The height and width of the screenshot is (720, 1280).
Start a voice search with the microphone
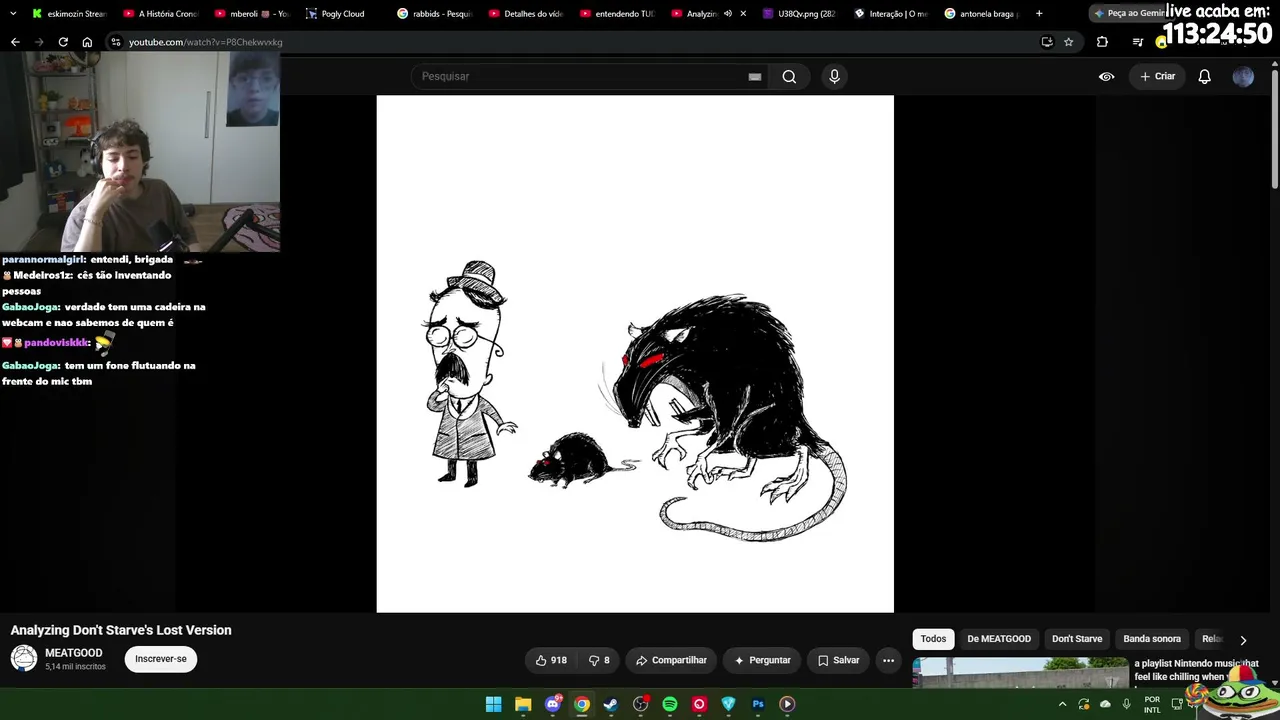click(x=834, y=77)
